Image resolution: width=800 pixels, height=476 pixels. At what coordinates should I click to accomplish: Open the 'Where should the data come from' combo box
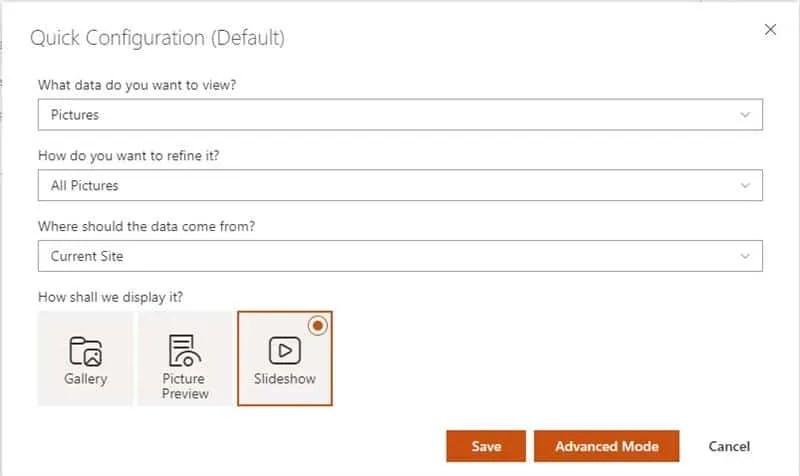pyautogui.click(x=400, y=256)
